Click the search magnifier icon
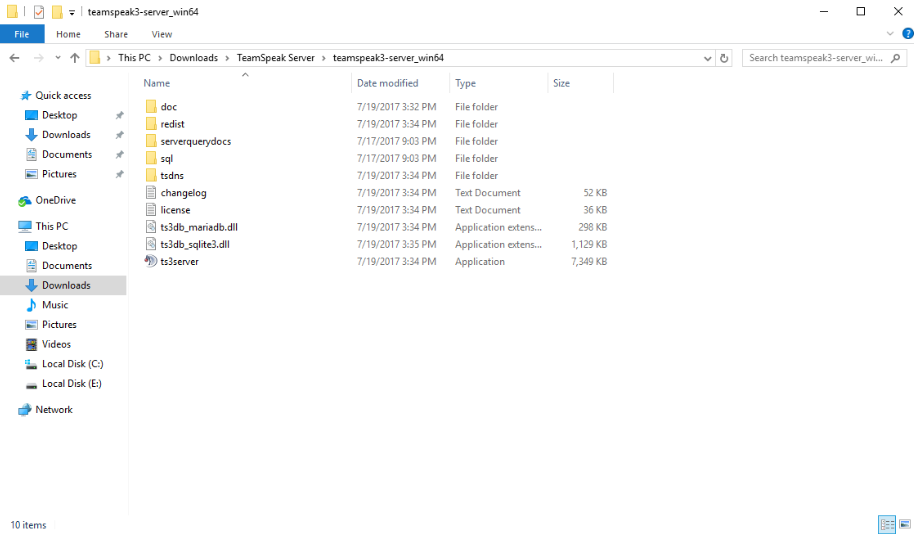The image size is (914, 534). click(896, 58)
